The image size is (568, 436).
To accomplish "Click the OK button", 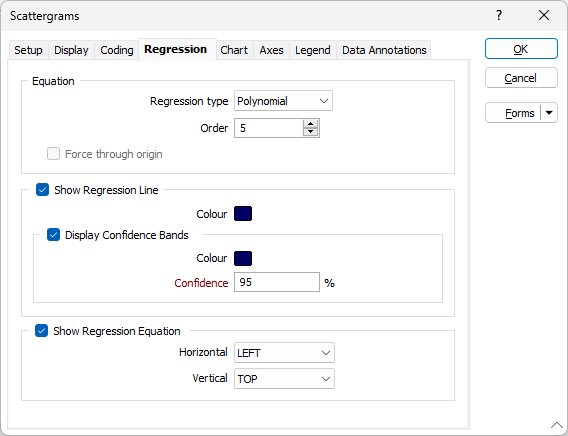I will pos(521,49).
